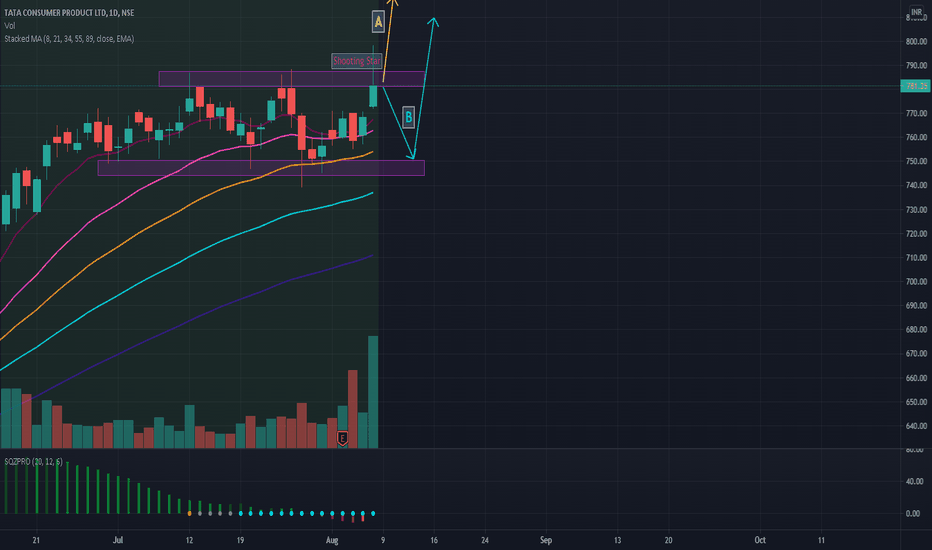Click the INR currency label
The image size is (932, 550).
click(x=917, y=12)
